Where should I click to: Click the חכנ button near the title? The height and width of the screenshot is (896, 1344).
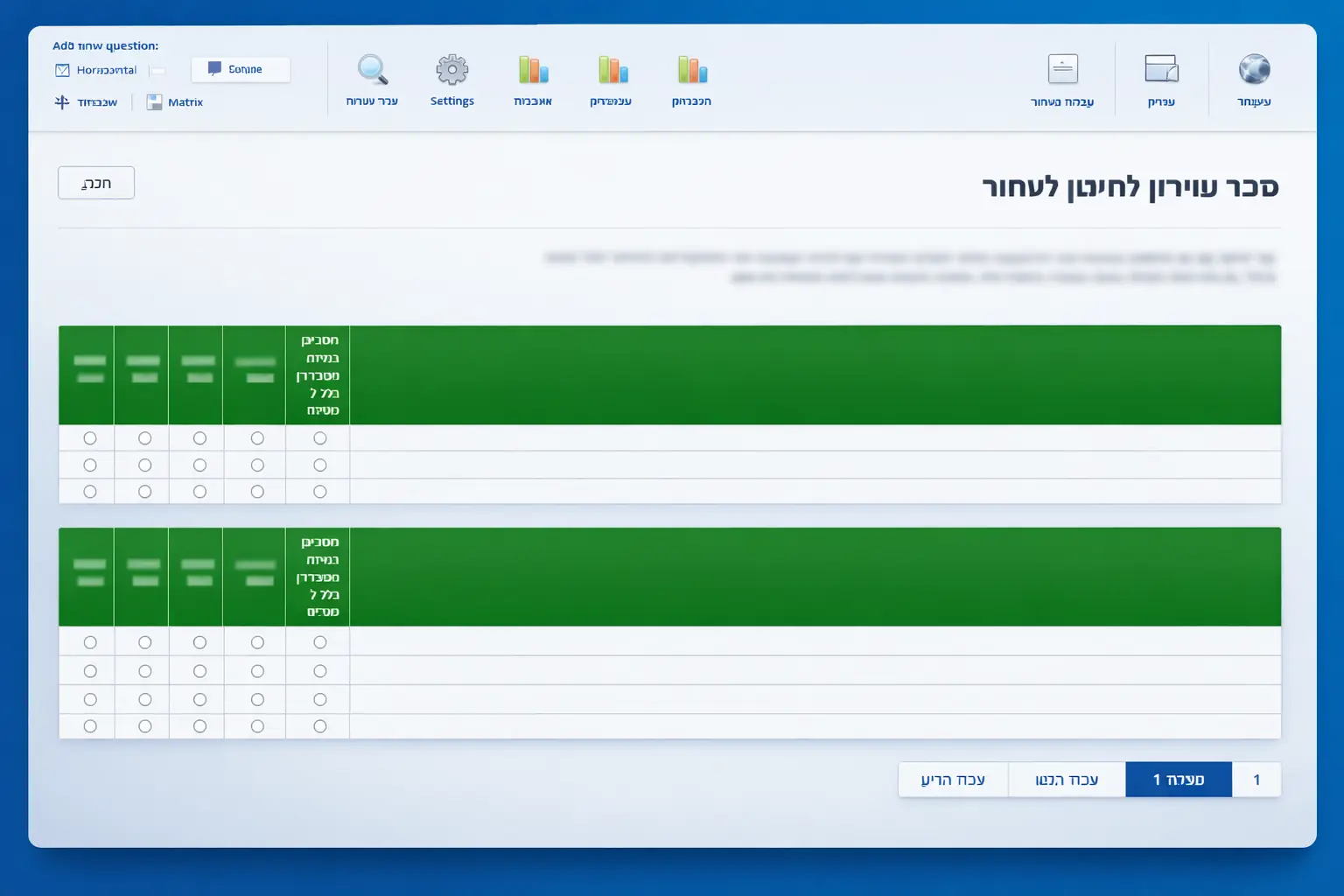click(x=96, y=182)
